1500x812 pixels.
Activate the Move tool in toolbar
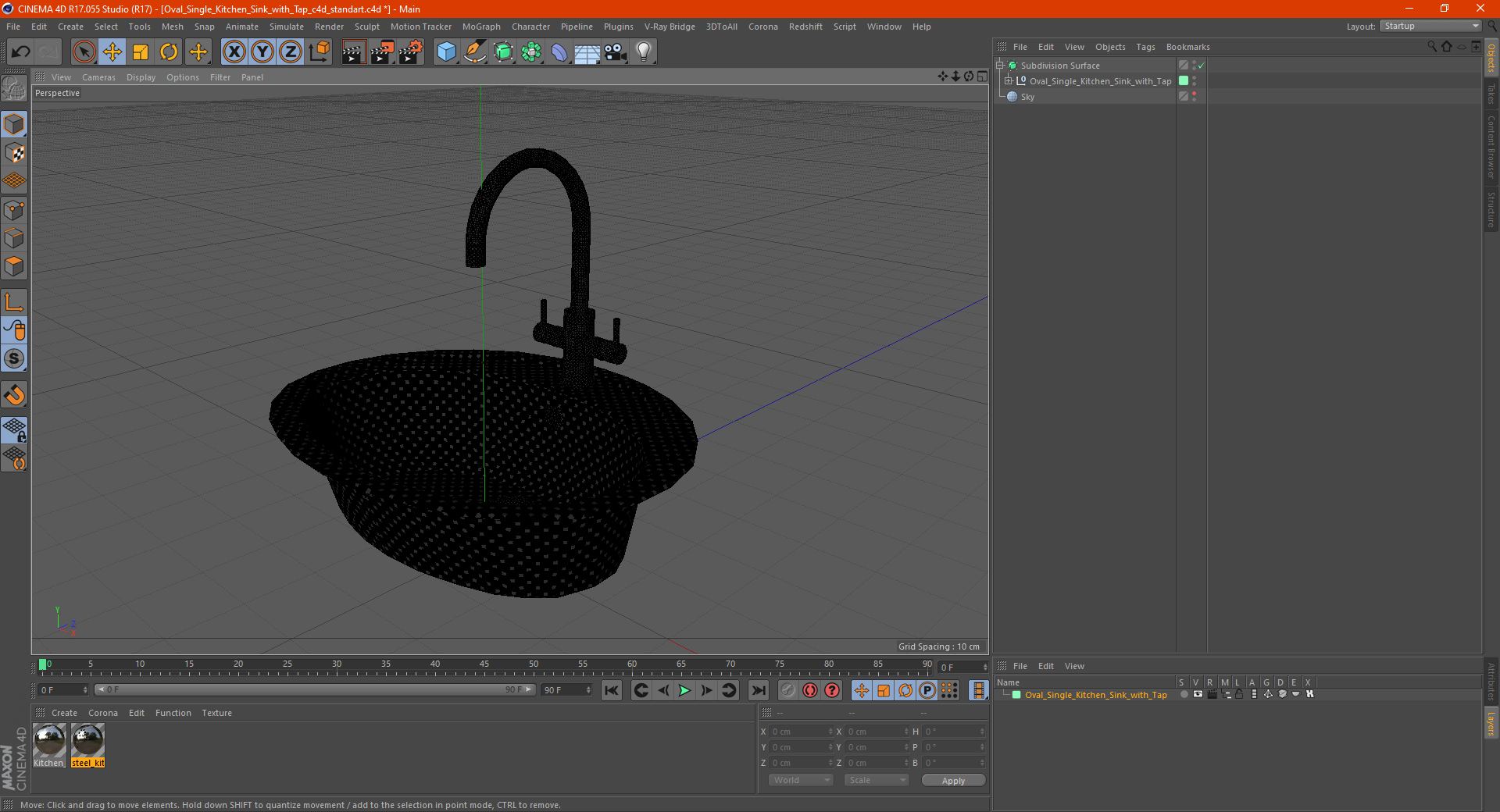pos(112,52)
